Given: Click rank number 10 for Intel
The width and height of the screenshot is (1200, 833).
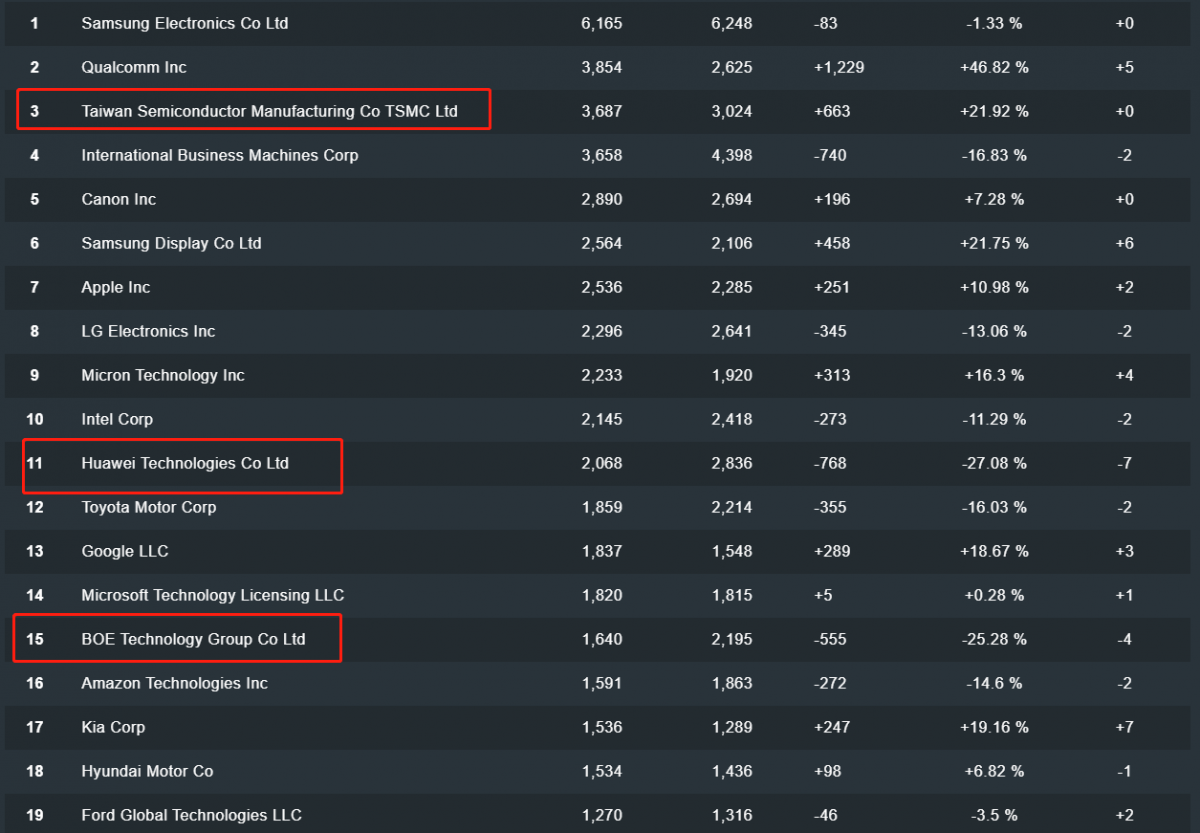Looking at the screenshot, I should click(35, 419).
